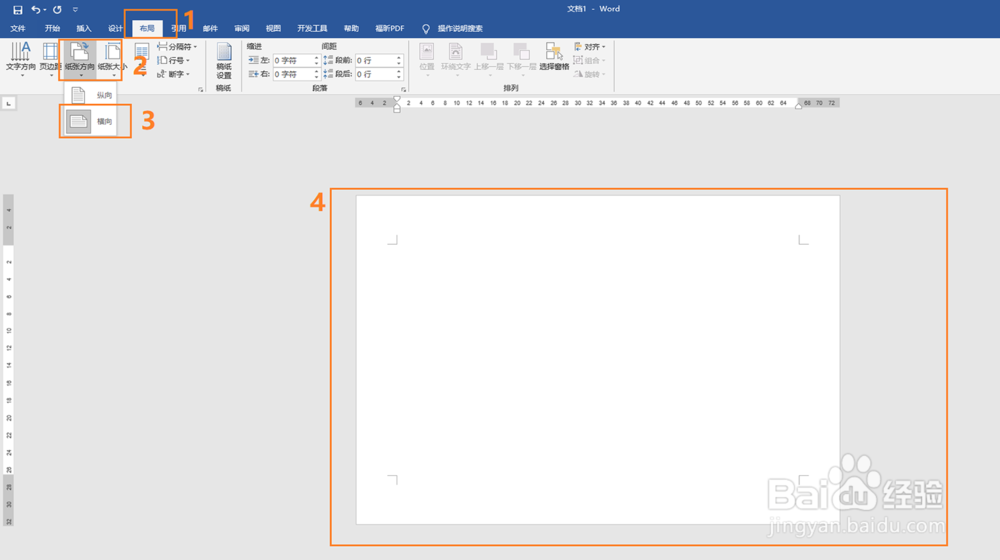Open the 选择窗格 selection pane

(x=554, y=57)
